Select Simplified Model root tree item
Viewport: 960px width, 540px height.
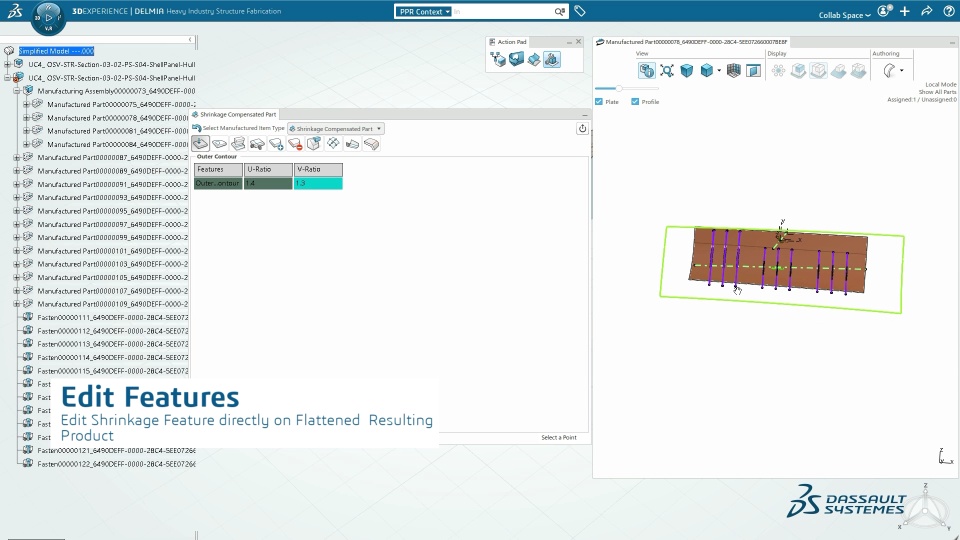click(56, 51)
